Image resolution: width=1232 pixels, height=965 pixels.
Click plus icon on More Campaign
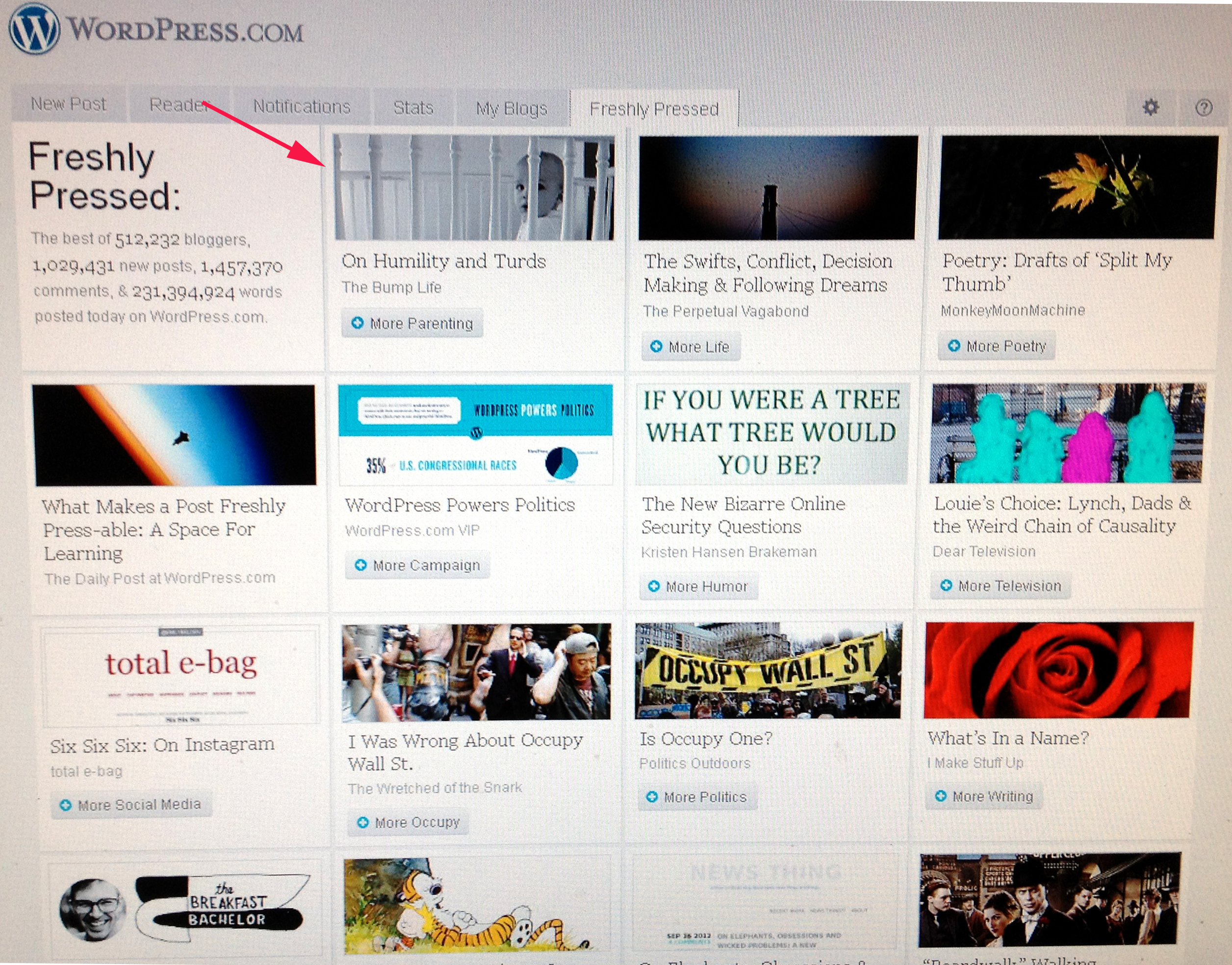click(360, 565)
